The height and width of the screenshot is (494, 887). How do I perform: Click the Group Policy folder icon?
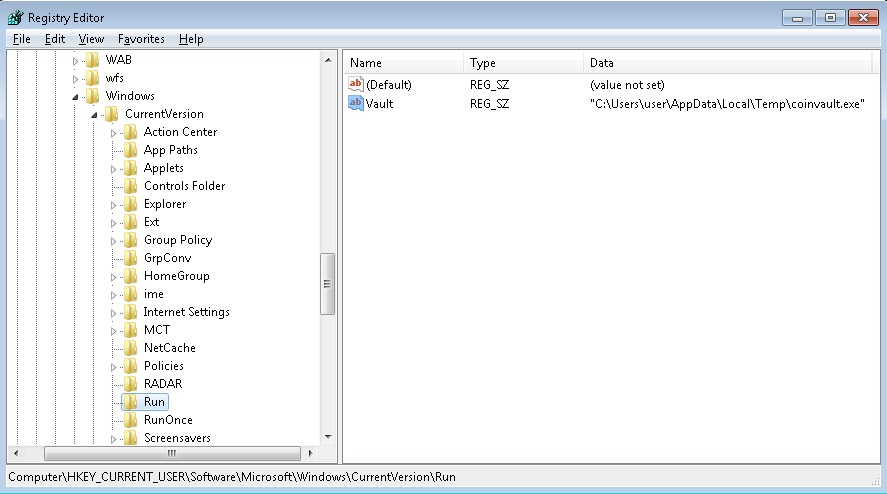click(x=131, y=240)
